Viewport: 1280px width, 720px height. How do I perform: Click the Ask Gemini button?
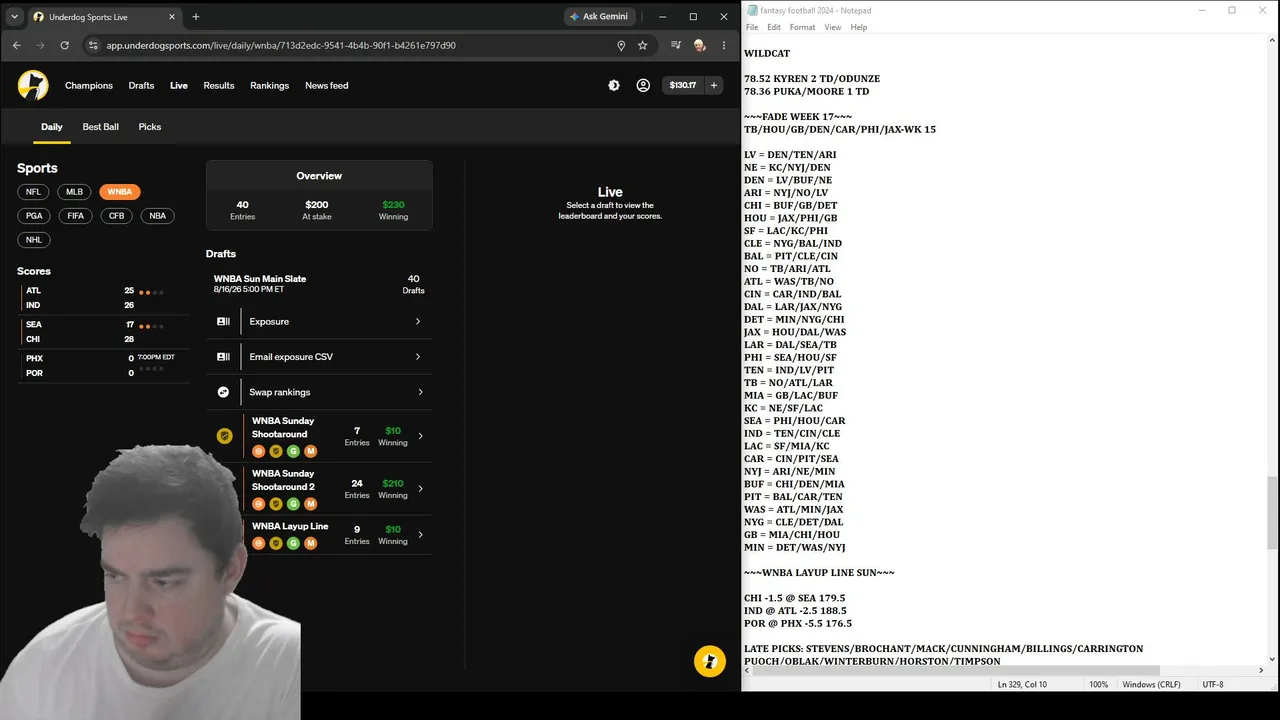click(599, 17)
